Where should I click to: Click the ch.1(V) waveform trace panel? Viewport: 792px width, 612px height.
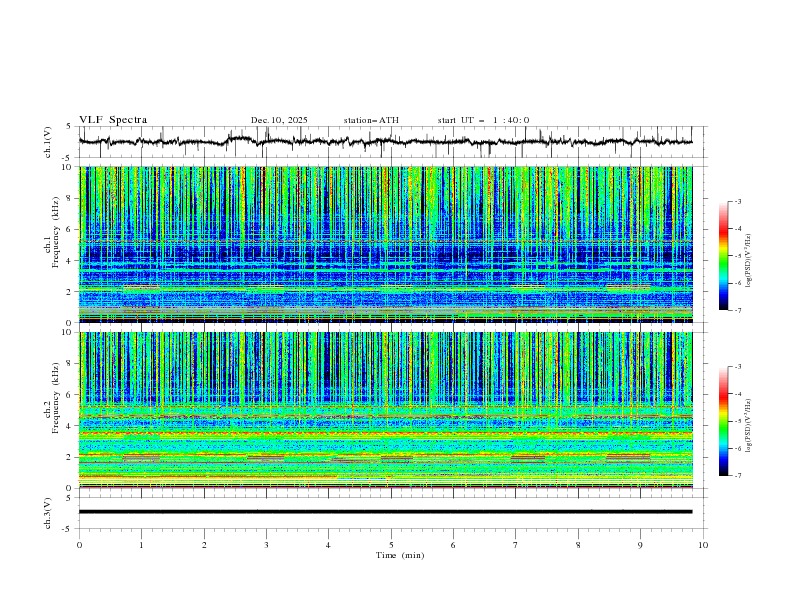pyautogui.click(x=390, y=142)
